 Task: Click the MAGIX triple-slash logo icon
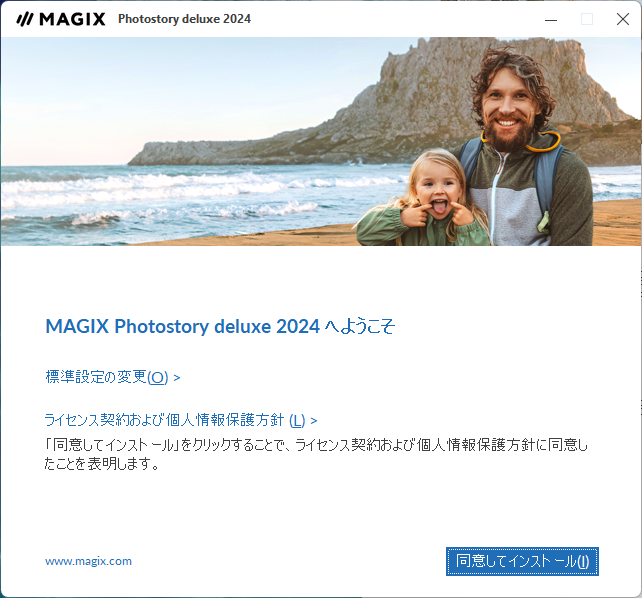click(x=25, y=19)
